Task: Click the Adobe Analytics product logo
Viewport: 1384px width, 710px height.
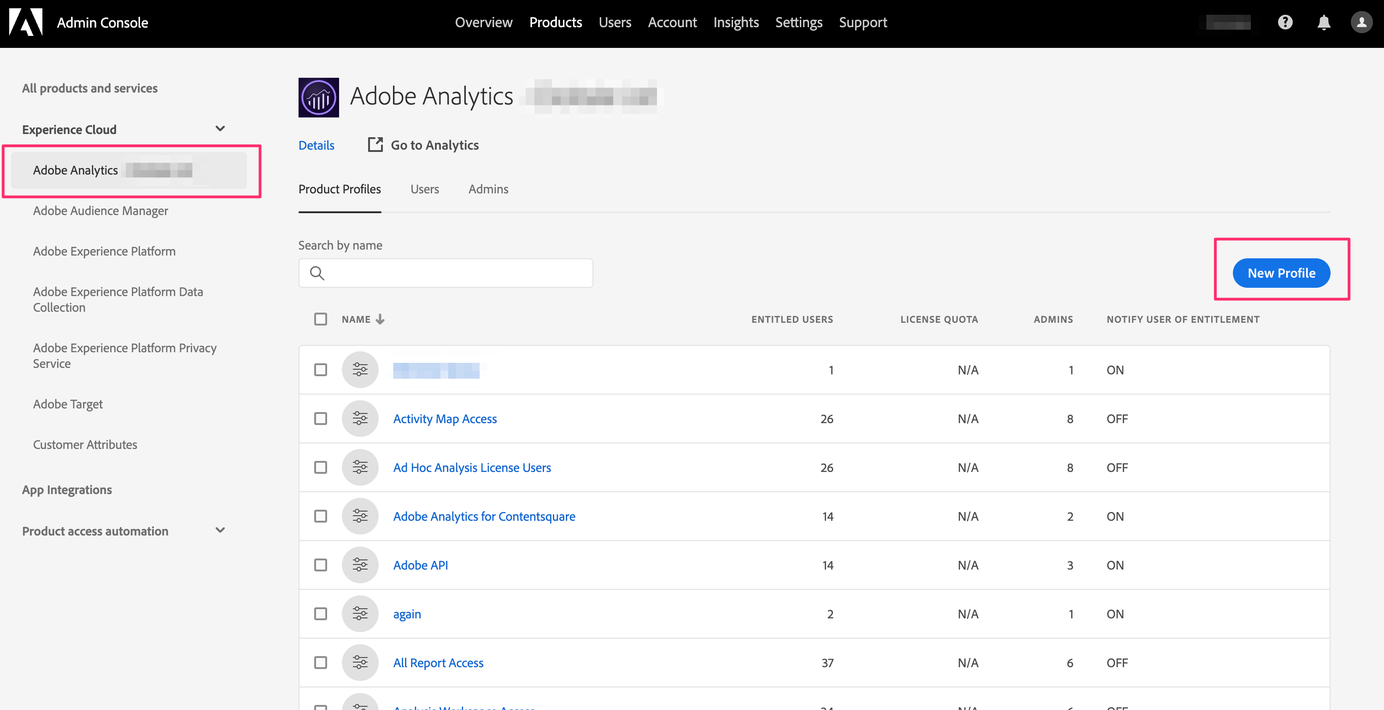Action: (319, 98)
